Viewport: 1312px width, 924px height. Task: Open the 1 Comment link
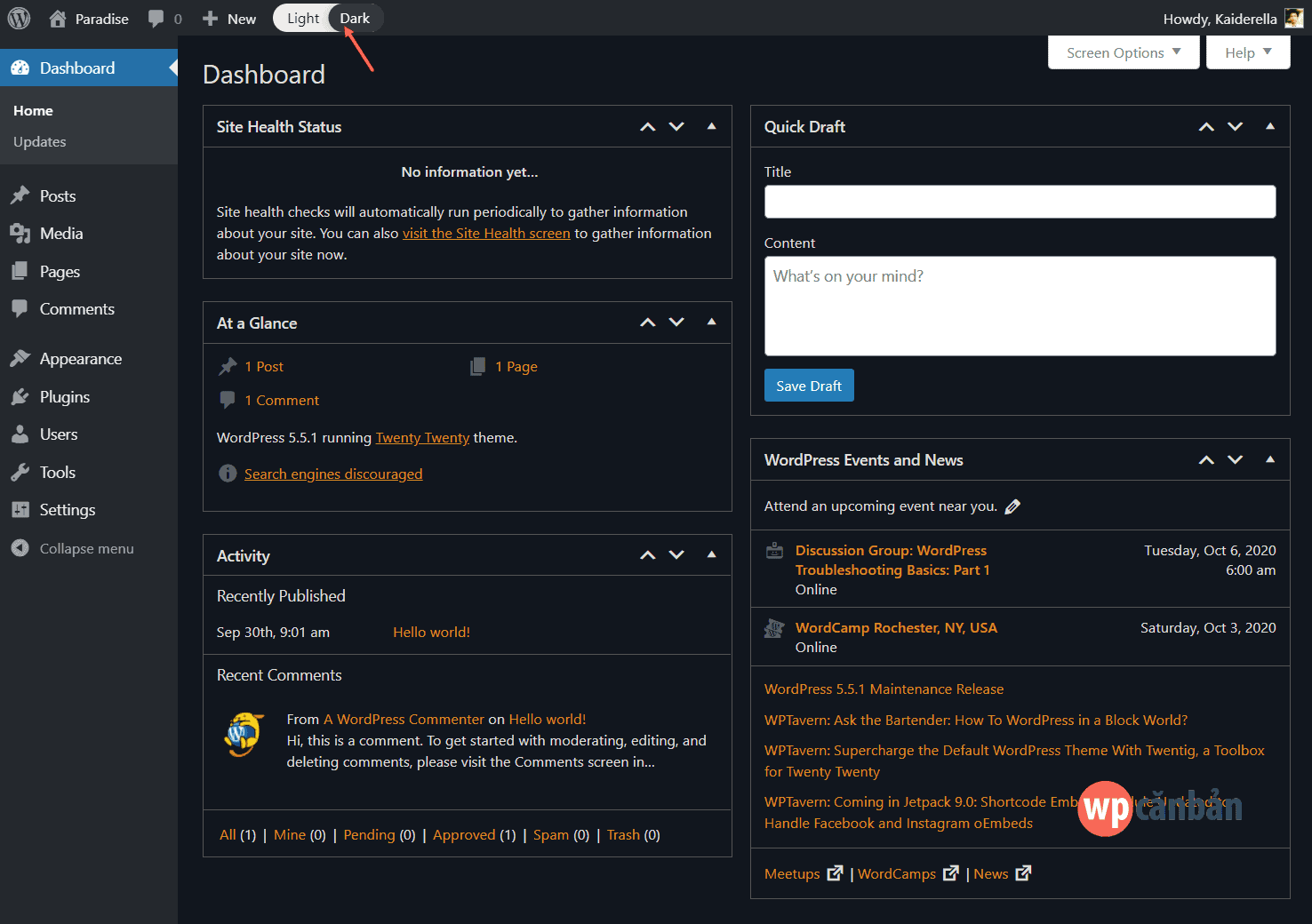pyautogui.click(x=282, y=401)
